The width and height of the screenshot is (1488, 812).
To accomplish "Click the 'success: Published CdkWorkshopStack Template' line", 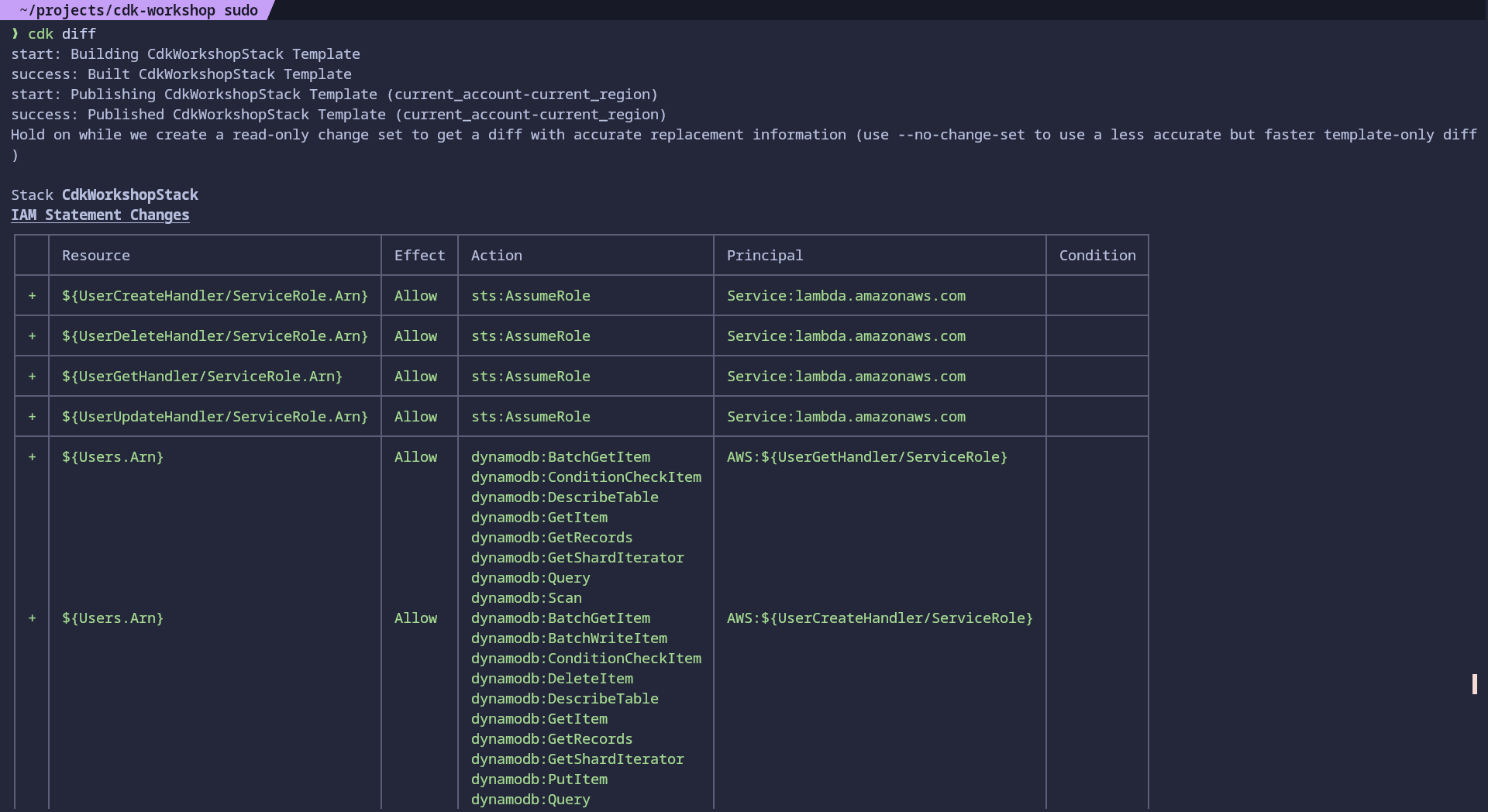I will pos(339,115).
